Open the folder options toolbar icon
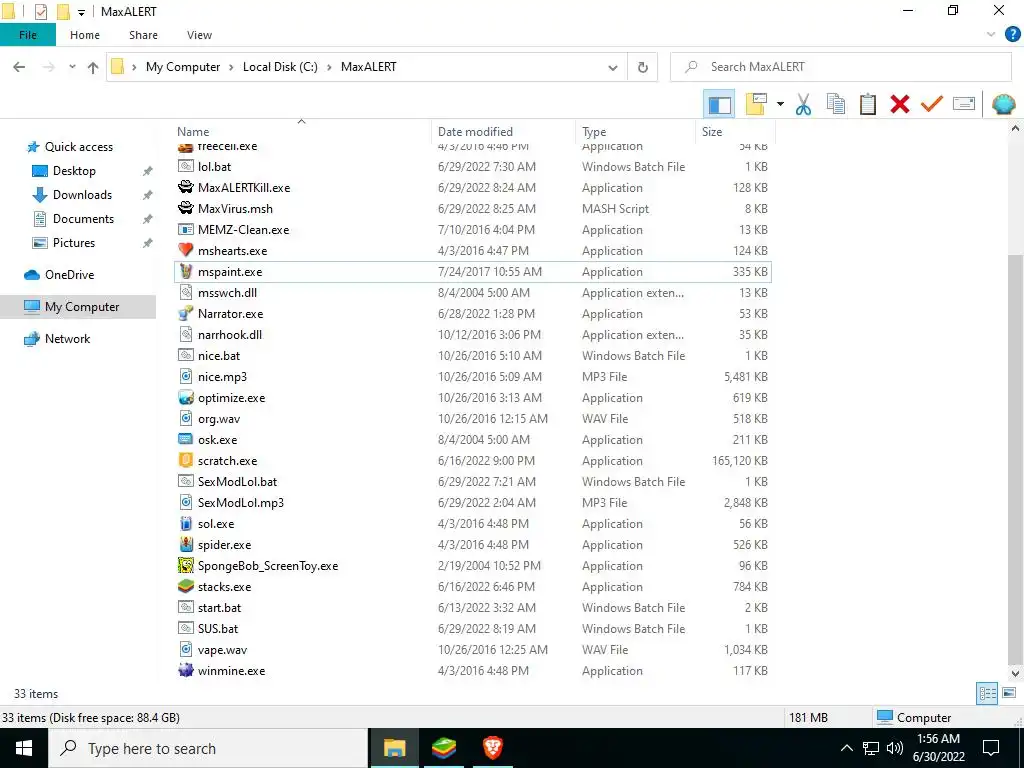 (x=756, y=104)
